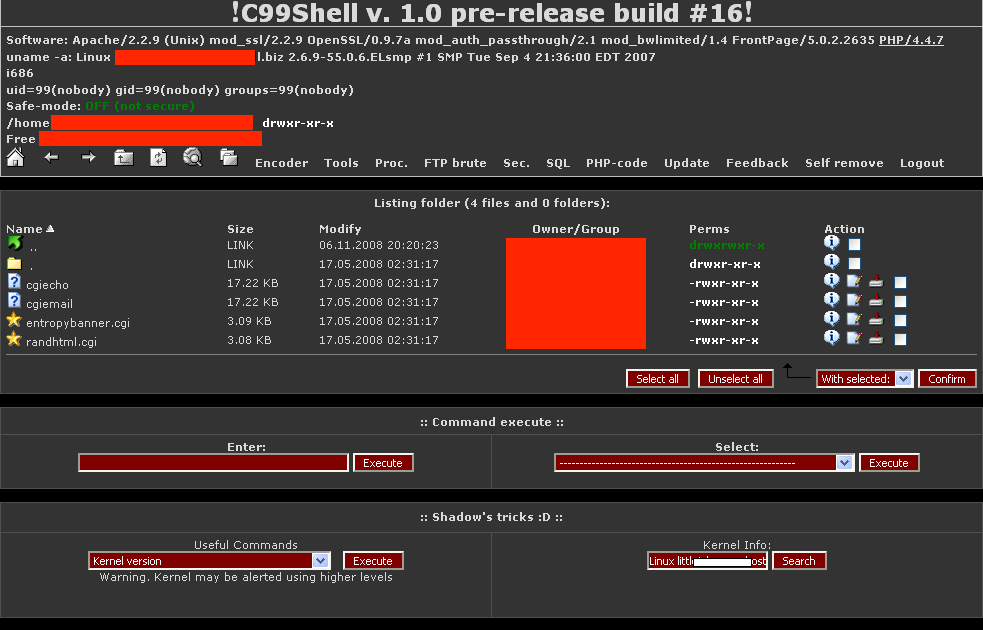The width and height of the screenshot is (983, 630).
Task: Focus the Enter command input field
Action: coord(213,463)
